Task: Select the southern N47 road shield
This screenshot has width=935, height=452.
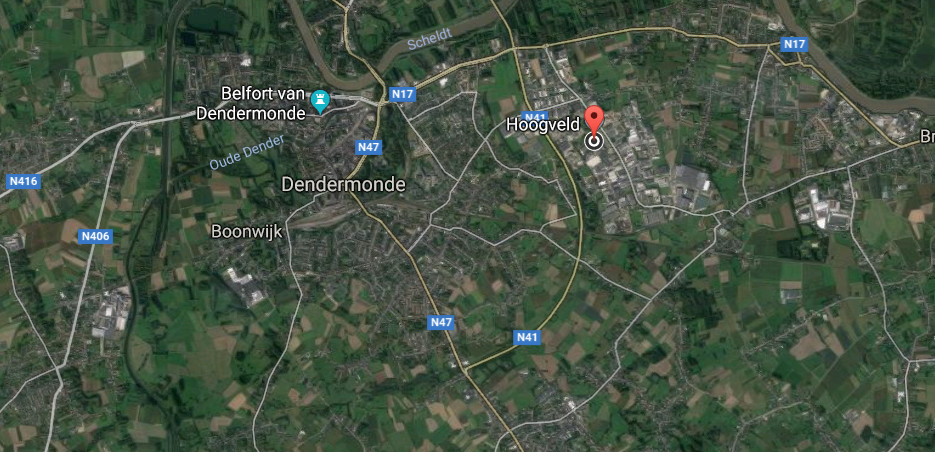Action: (x=442, y=323)
